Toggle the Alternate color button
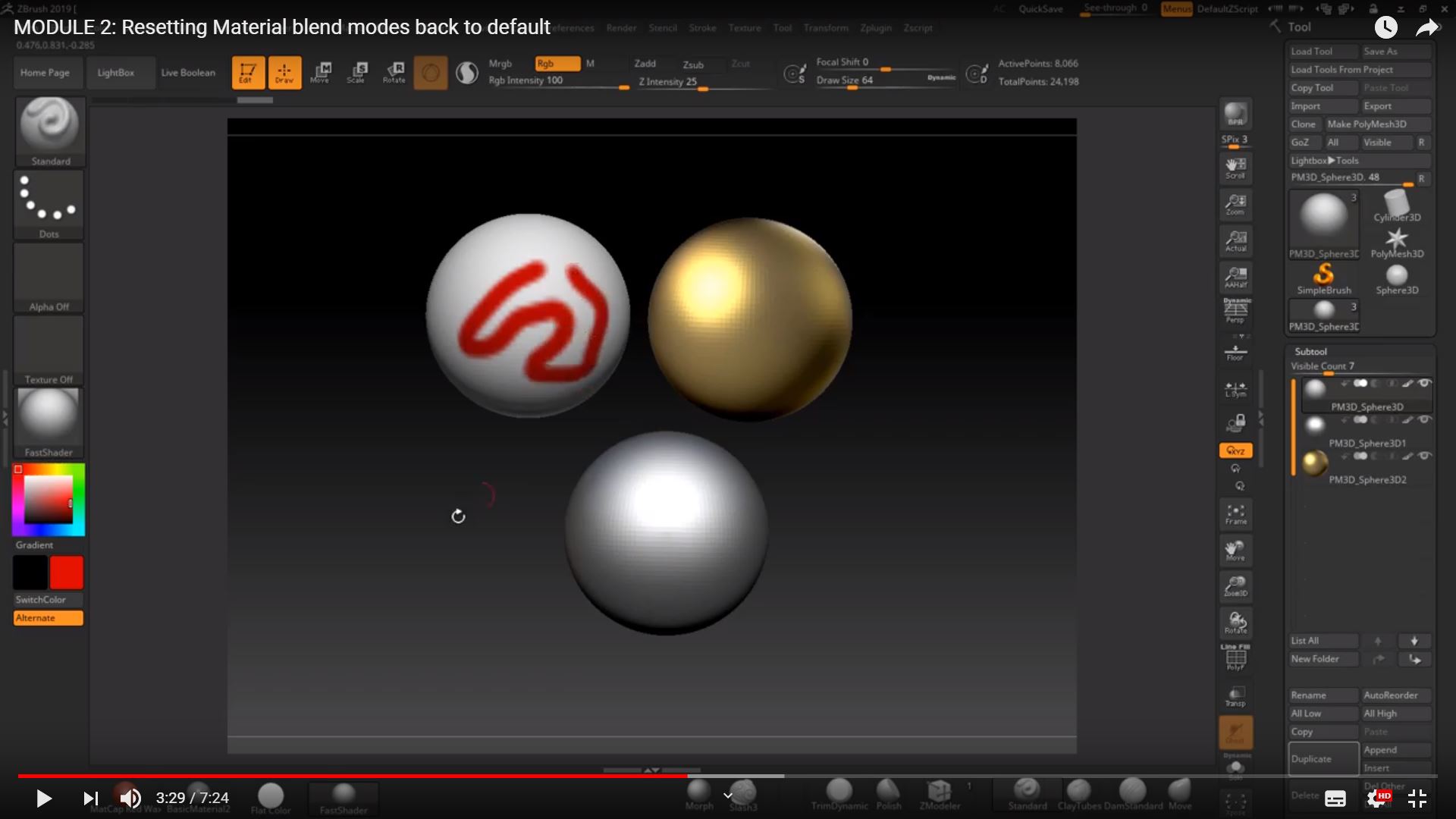 tap(48, 618)
